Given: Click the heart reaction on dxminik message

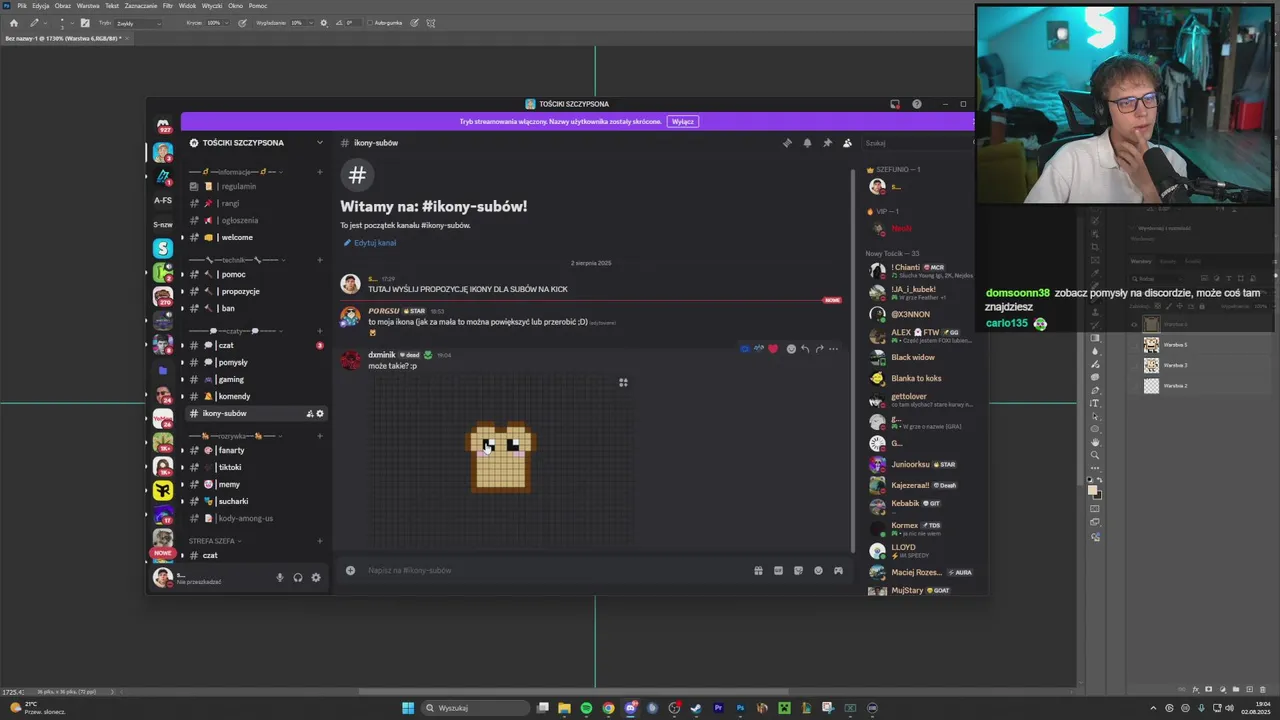Looking at the screenshot, I should click(773, 349).
